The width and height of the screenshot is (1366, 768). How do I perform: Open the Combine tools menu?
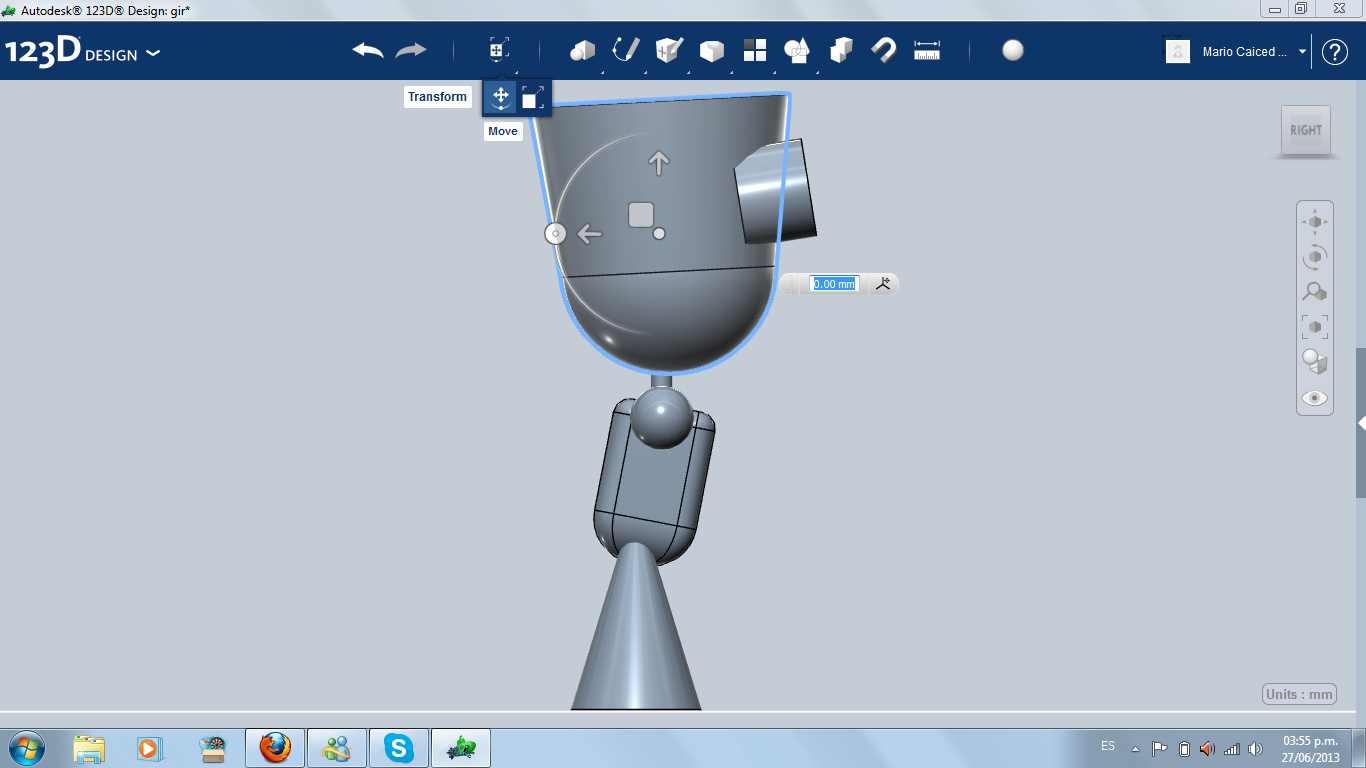point(841,50)
